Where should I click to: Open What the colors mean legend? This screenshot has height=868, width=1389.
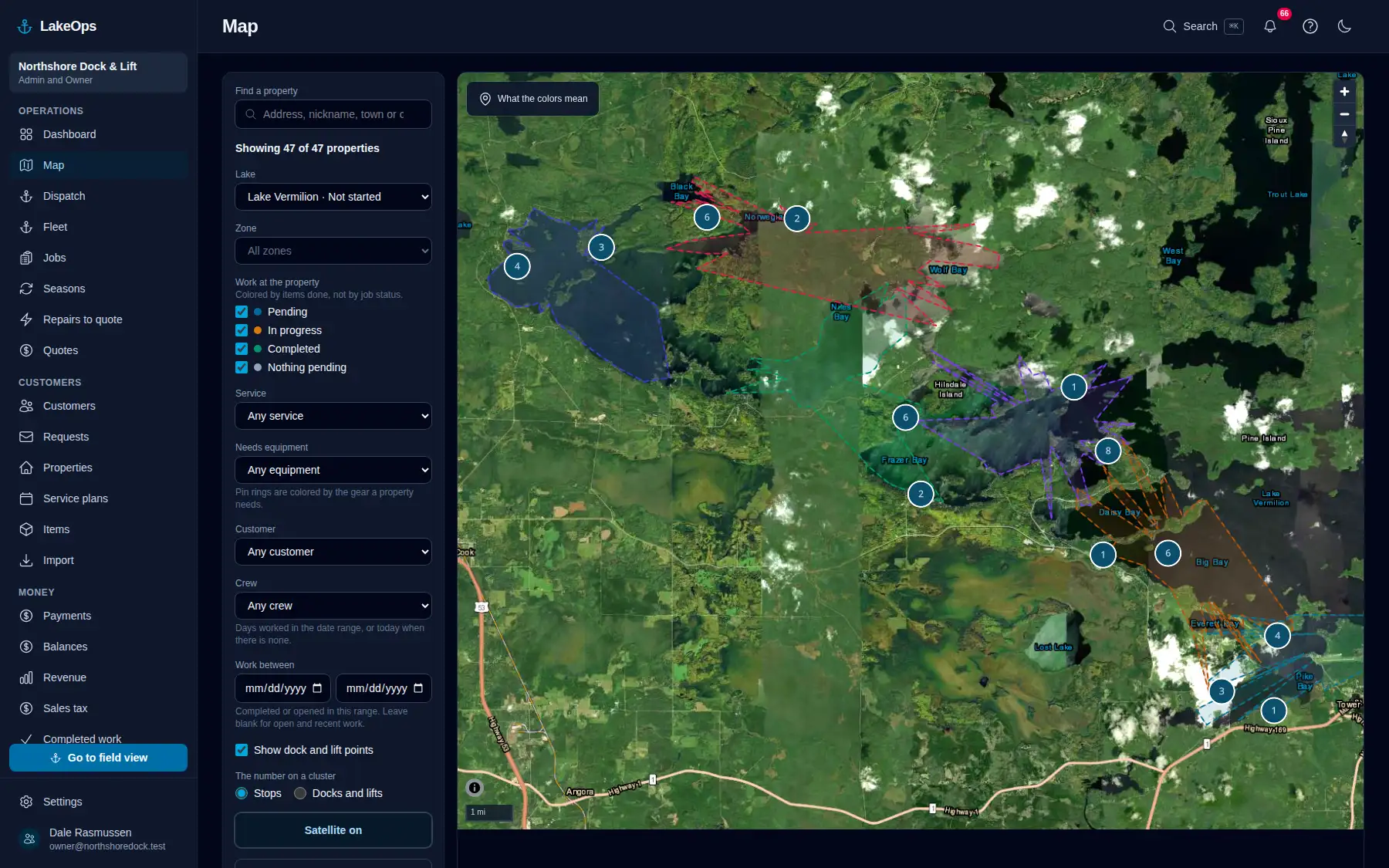[x=533, y=99]
